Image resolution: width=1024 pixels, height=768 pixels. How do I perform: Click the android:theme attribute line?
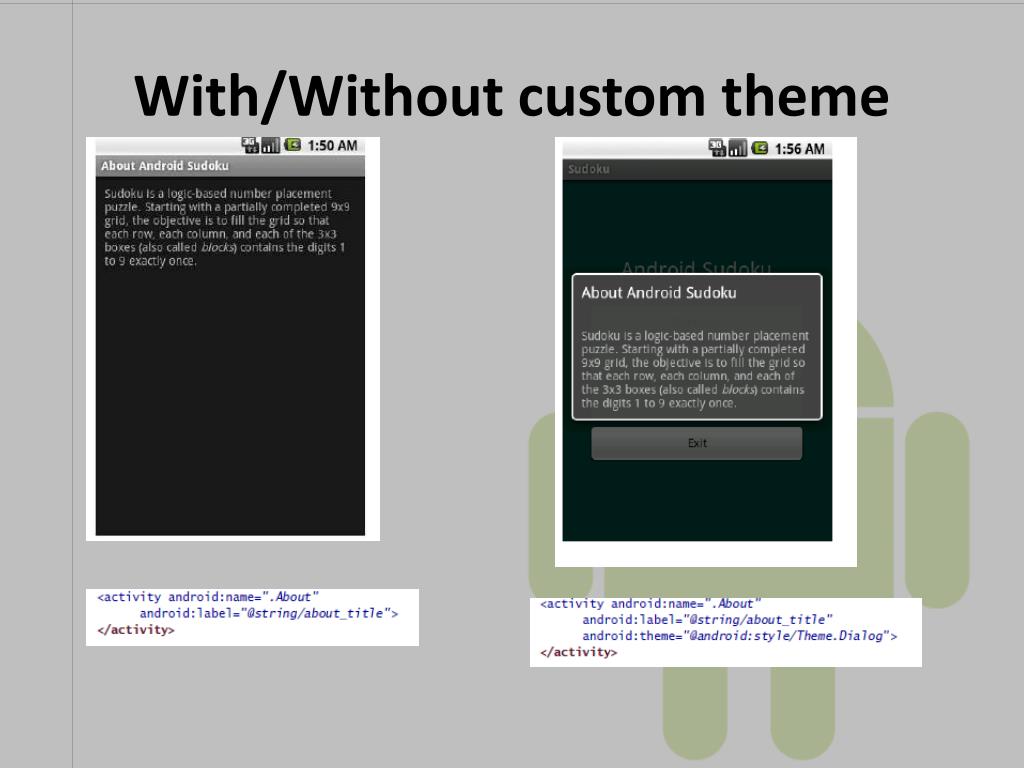pos(739,636)
